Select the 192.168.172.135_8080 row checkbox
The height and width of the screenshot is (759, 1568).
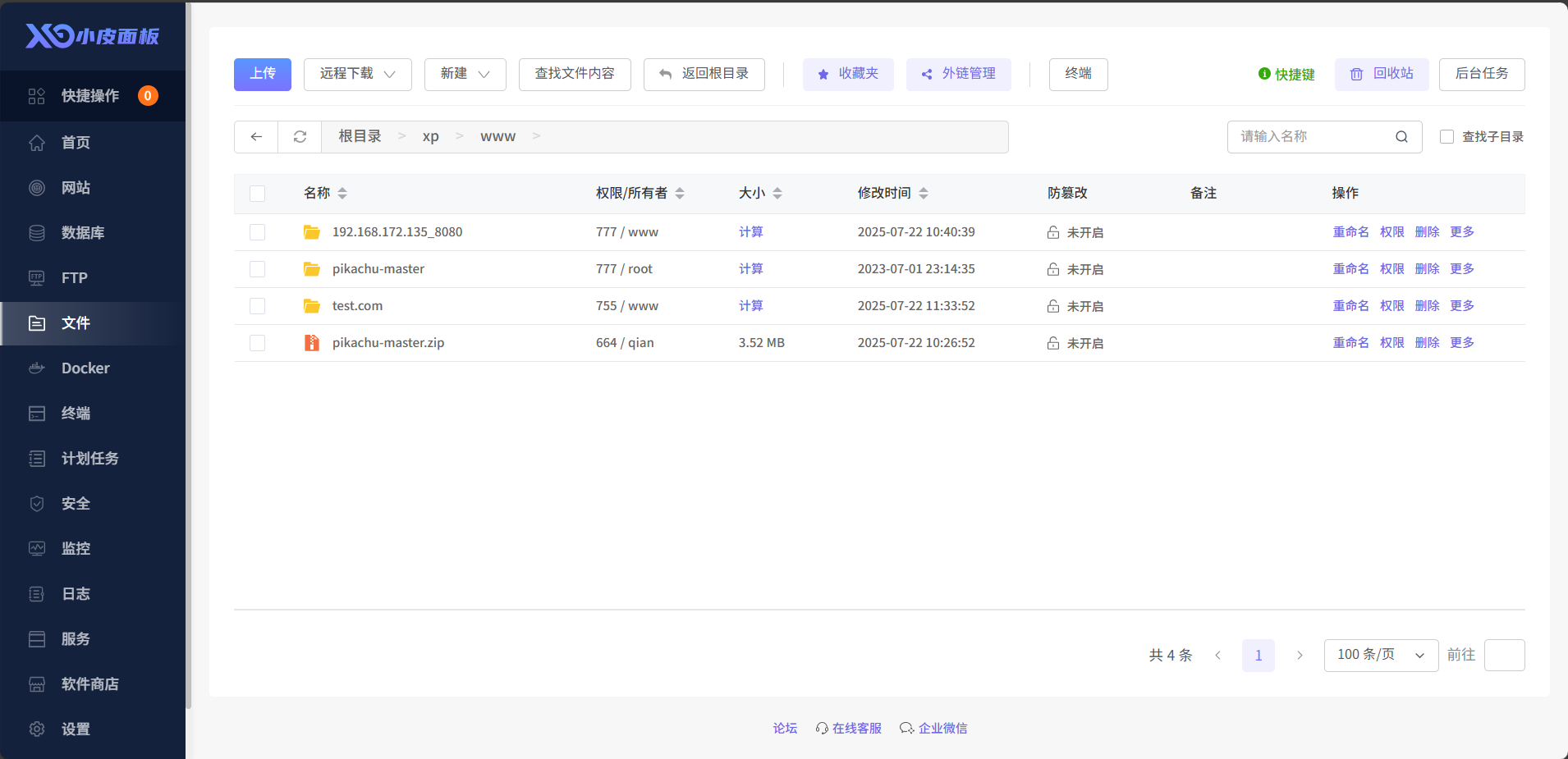coord(258,232)
